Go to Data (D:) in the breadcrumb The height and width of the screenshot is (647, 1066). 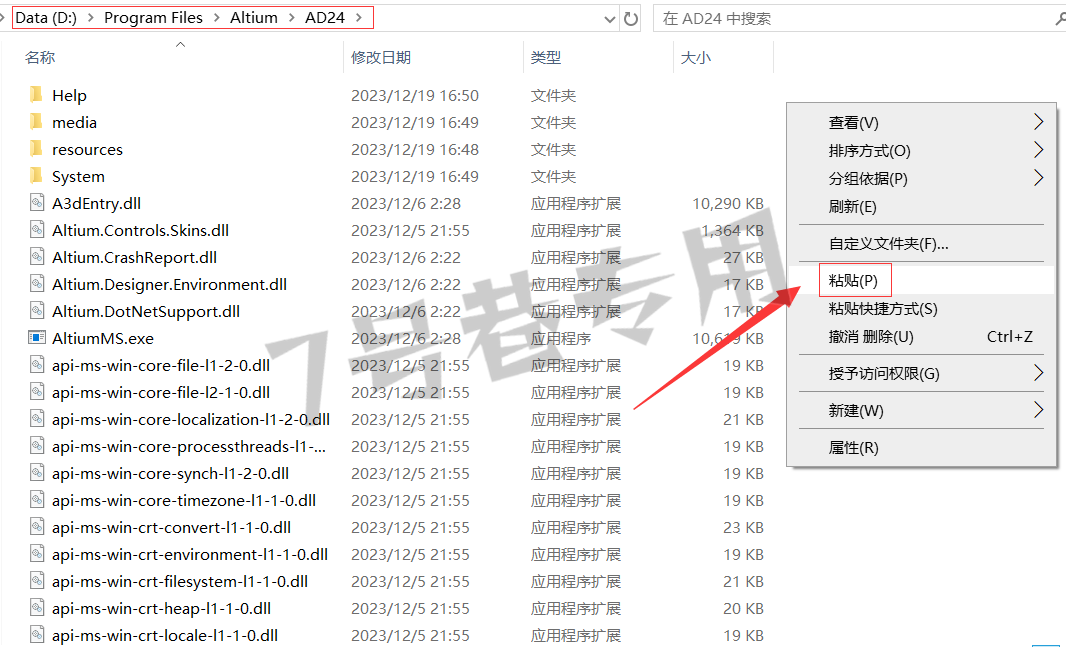tap(46, 18)
